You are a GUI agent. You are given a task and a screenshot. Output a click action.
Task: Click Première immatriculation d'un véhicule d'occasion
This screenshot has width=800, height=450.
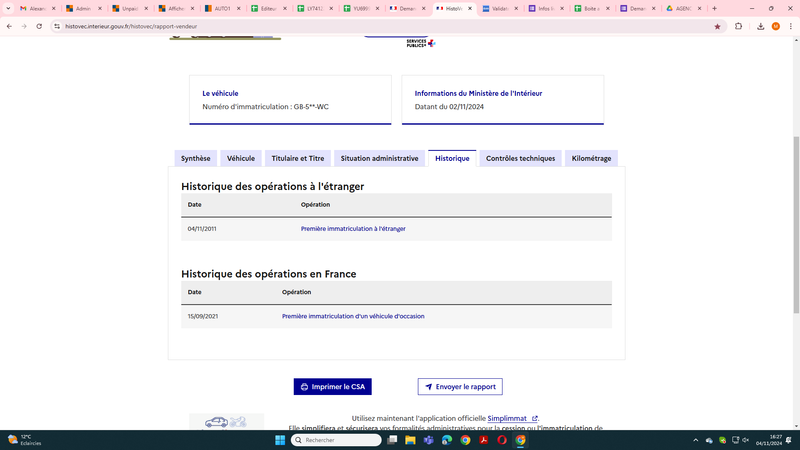click(x=353, y=316)
